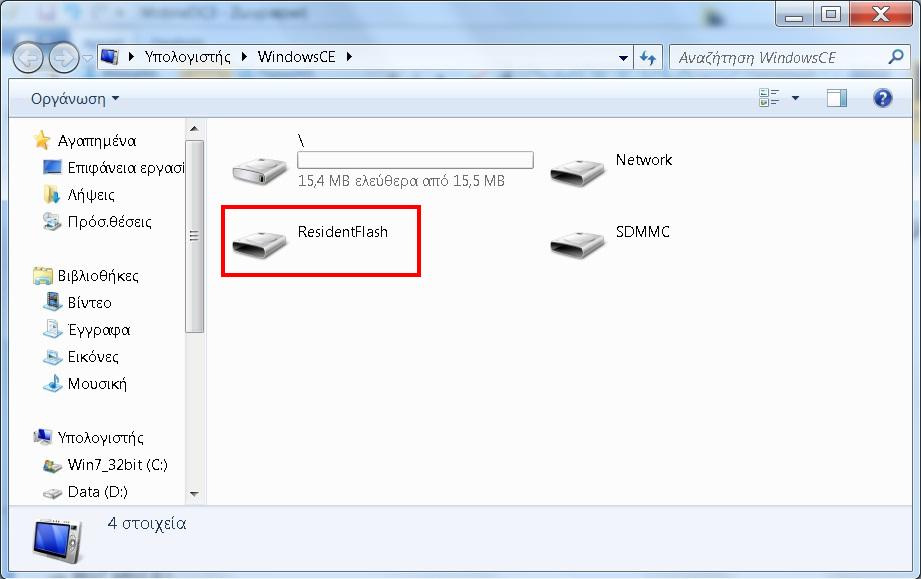Open Έγγραφα library

(x=99, y=330)
